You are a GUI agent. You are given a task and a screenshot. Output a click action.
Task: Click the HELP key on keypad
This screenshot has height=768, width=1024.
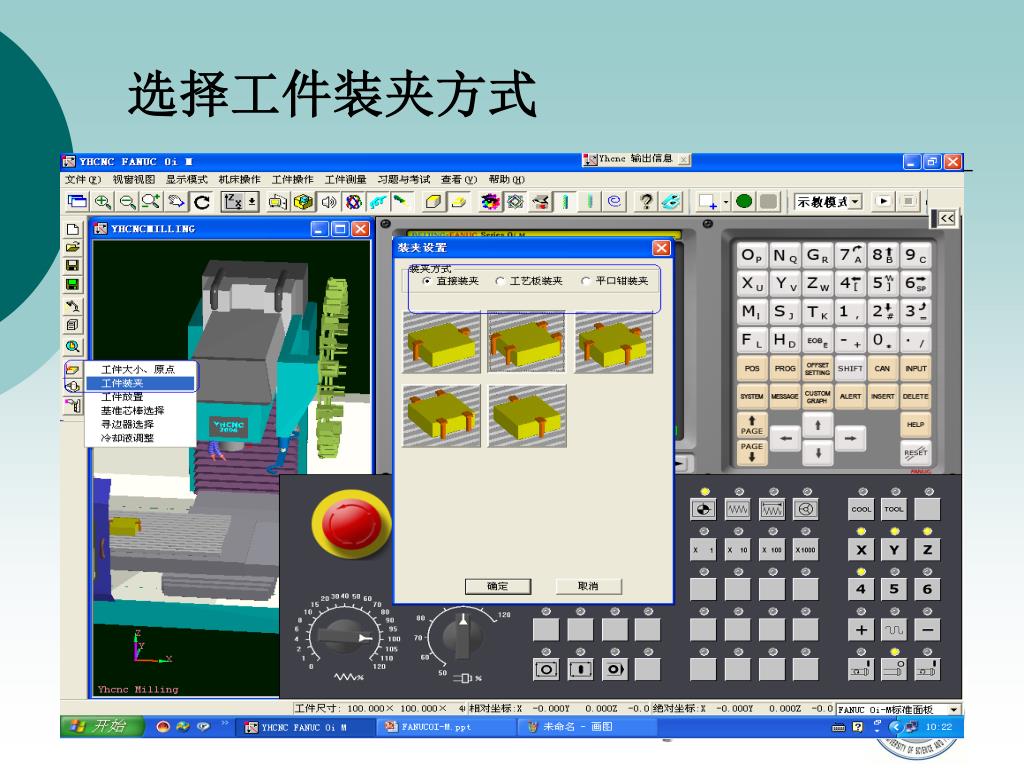pyautogui.click(x=915, y=424)
